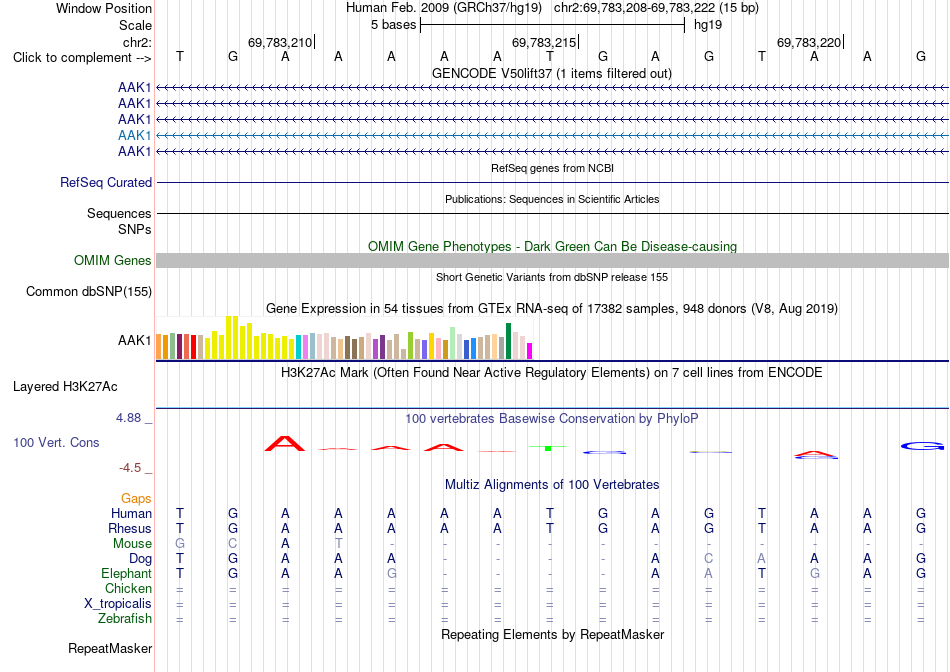This screenshot has width=950, height=672.
Task: Select the "Rhesus" species row label
Action: pyautogui.click(x=130, y=528)
